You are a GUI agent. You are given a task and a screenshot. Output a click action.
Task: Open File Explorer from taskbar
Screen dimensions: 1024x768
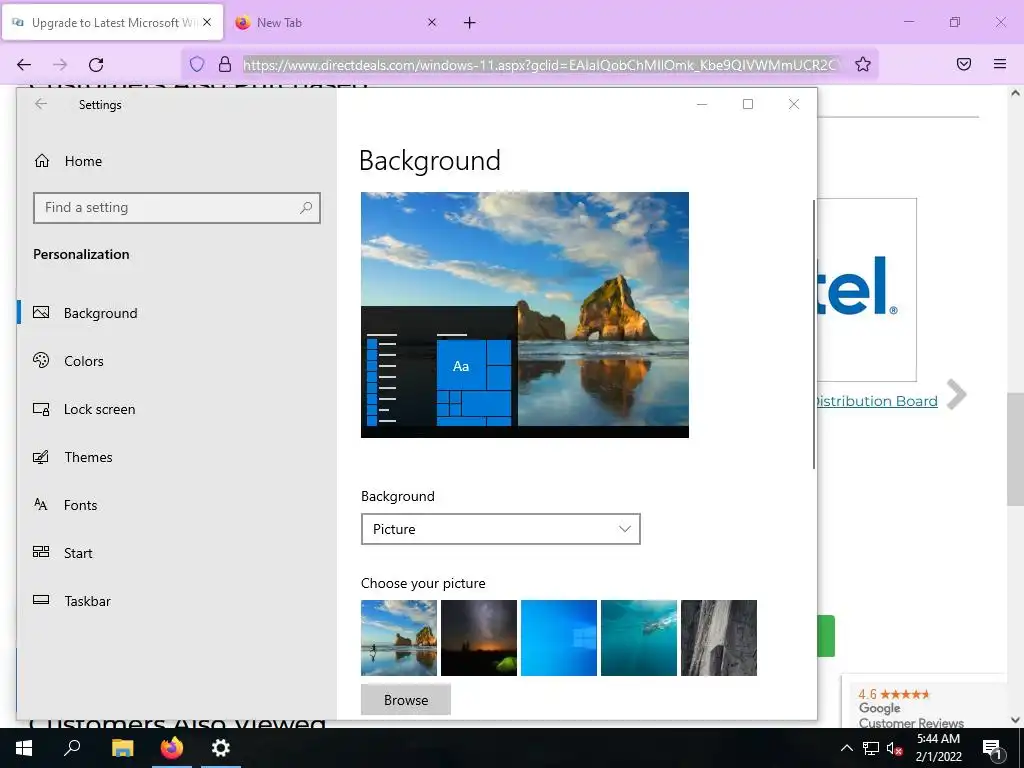point(122,748)
